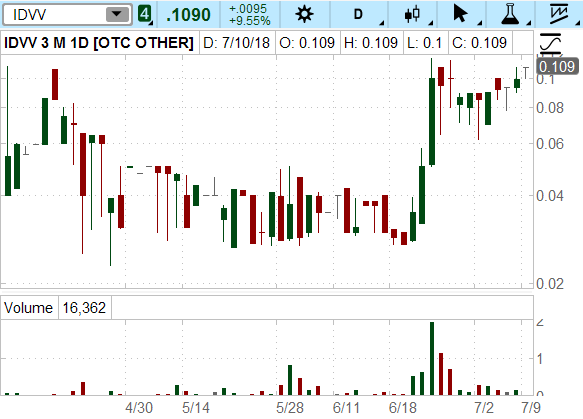The image size is (583, 419).
Task: Open the IDVV symbol dropdown arrow
Action: (x=117, y=14)
